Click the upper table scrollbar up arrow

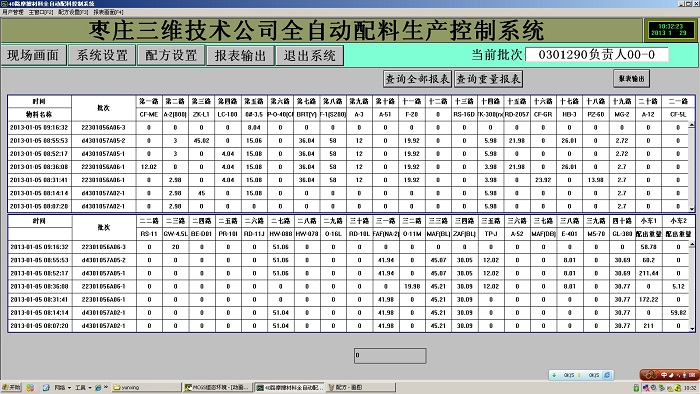pyautogui.click(x=692, y=125)
